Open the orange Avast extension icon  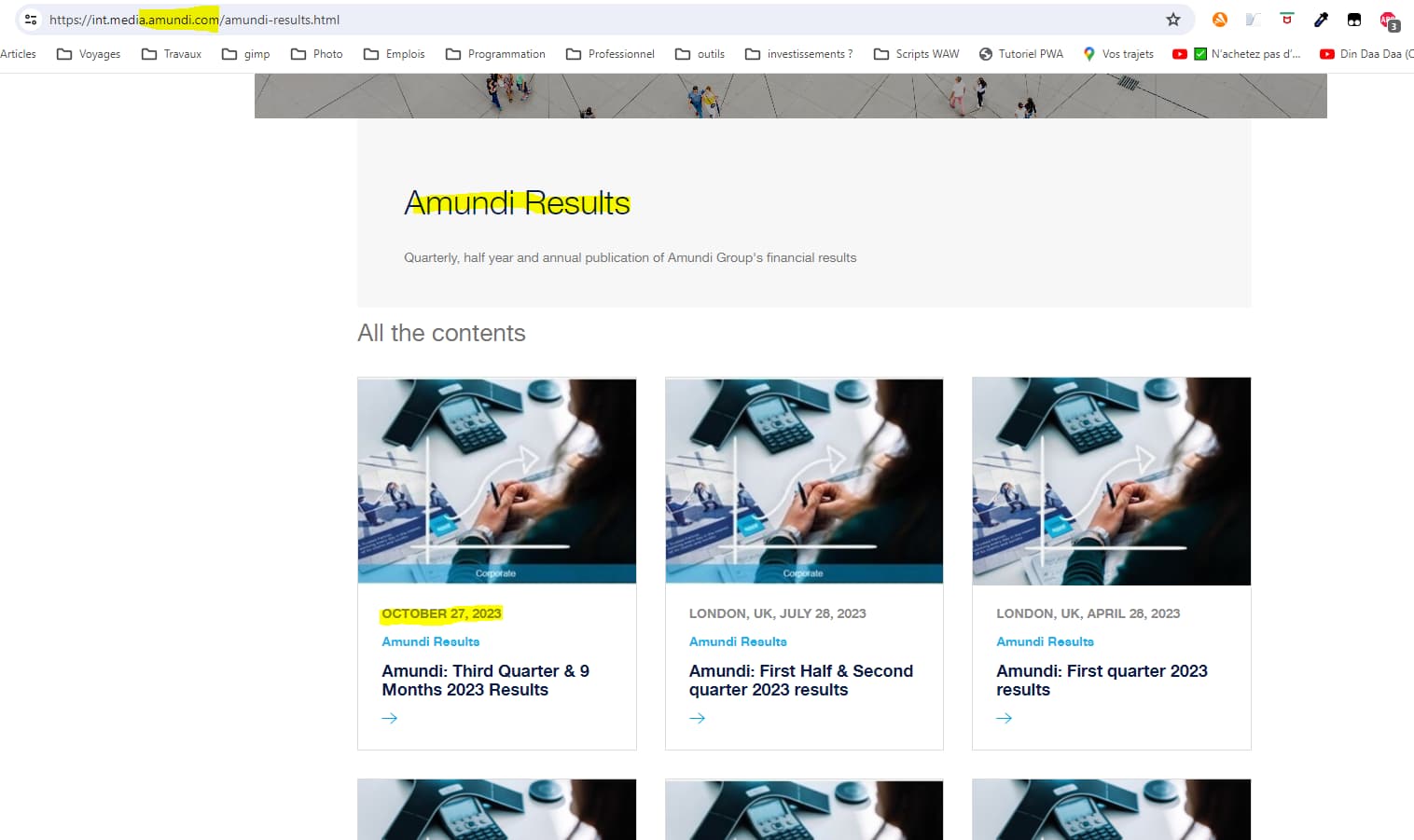point(1219,20)
